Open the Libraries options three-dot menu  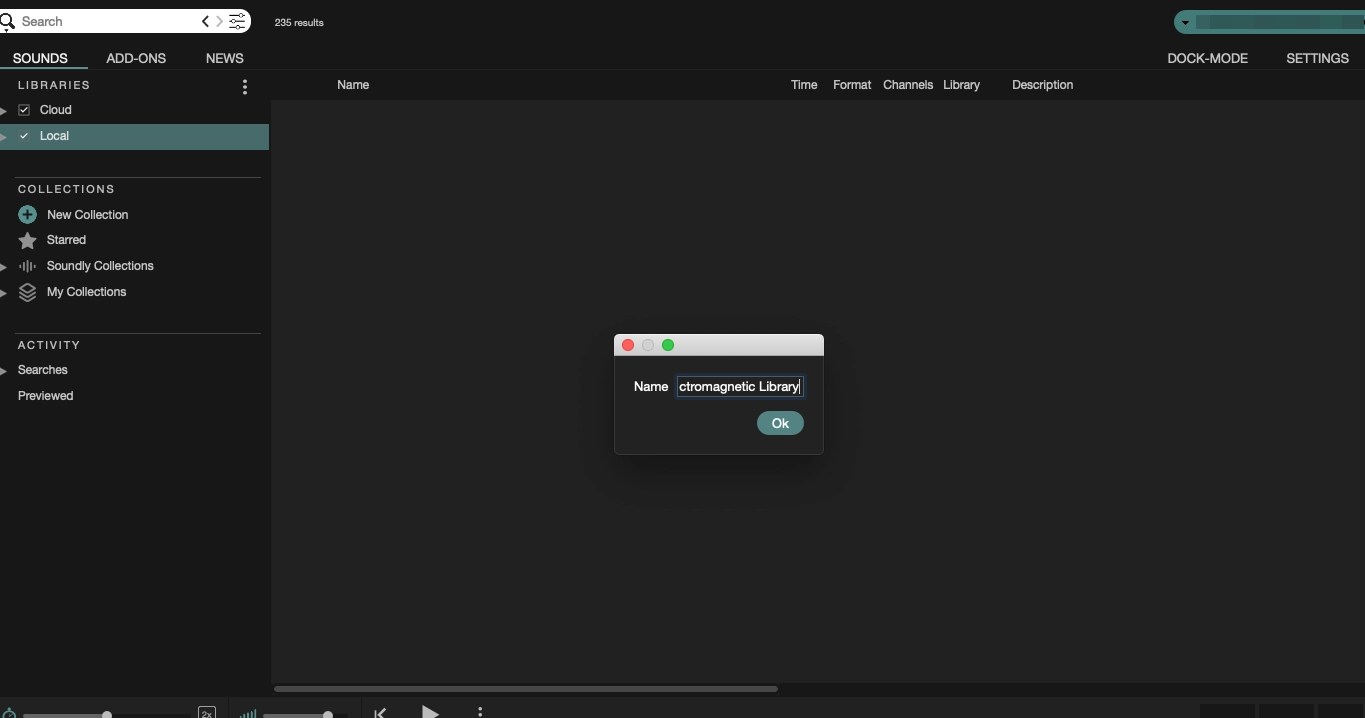(x=245, y=87)
